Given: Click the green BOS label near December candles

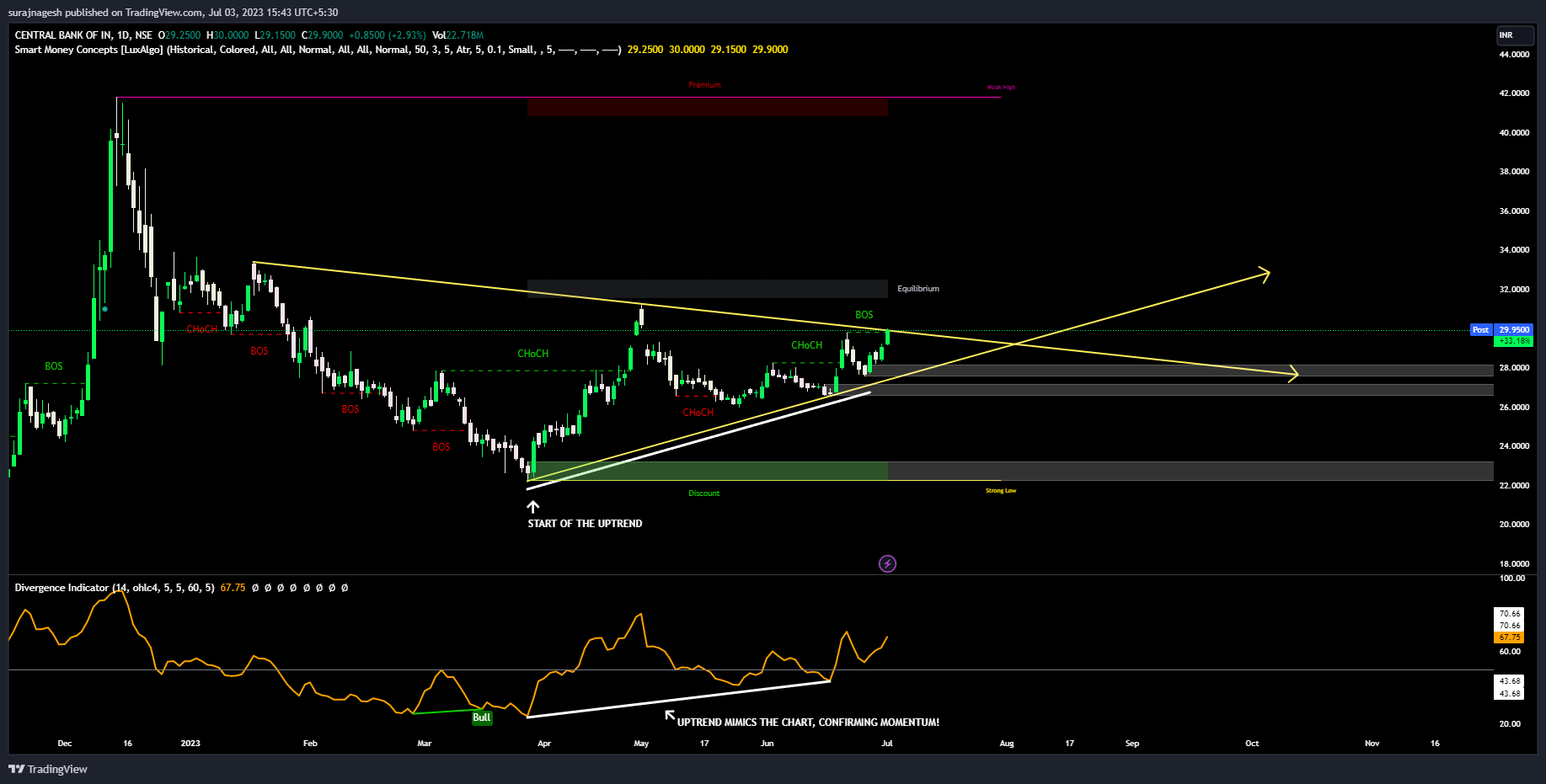Looking at the screenshot, I should pyautogui.click(x=53, y=366).
